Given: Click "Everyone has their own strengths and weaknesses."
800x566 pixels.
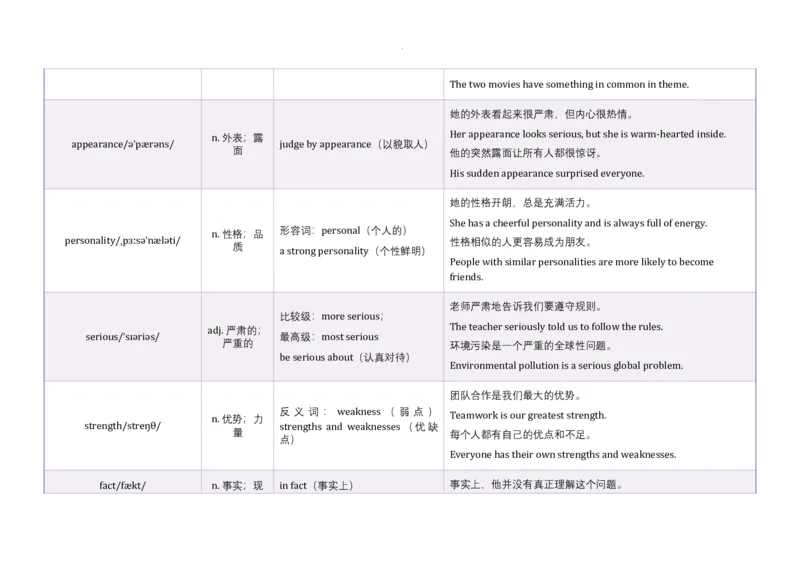Looking at the screenshot, I should tap(563, 455).
